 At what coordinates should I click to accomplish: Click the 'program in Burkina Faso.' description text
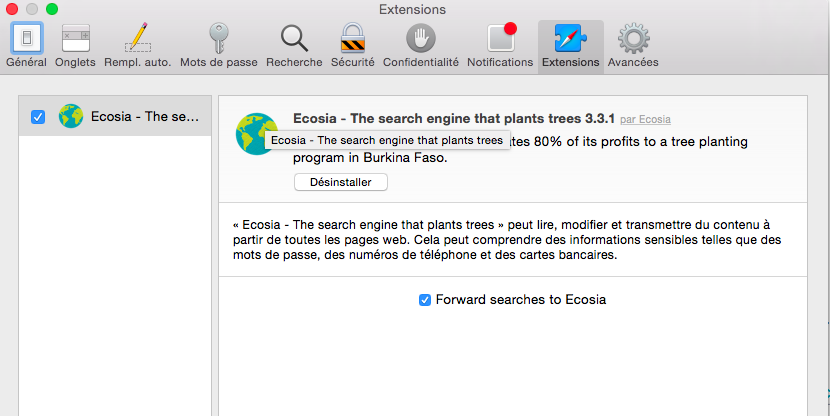coord(370,158)
